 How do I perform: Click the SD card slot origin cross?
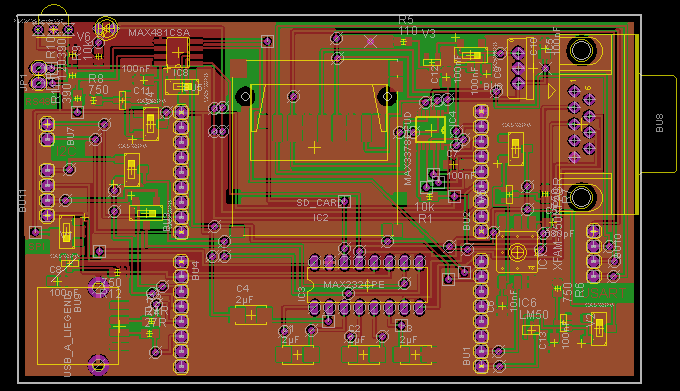coord(314,148)
